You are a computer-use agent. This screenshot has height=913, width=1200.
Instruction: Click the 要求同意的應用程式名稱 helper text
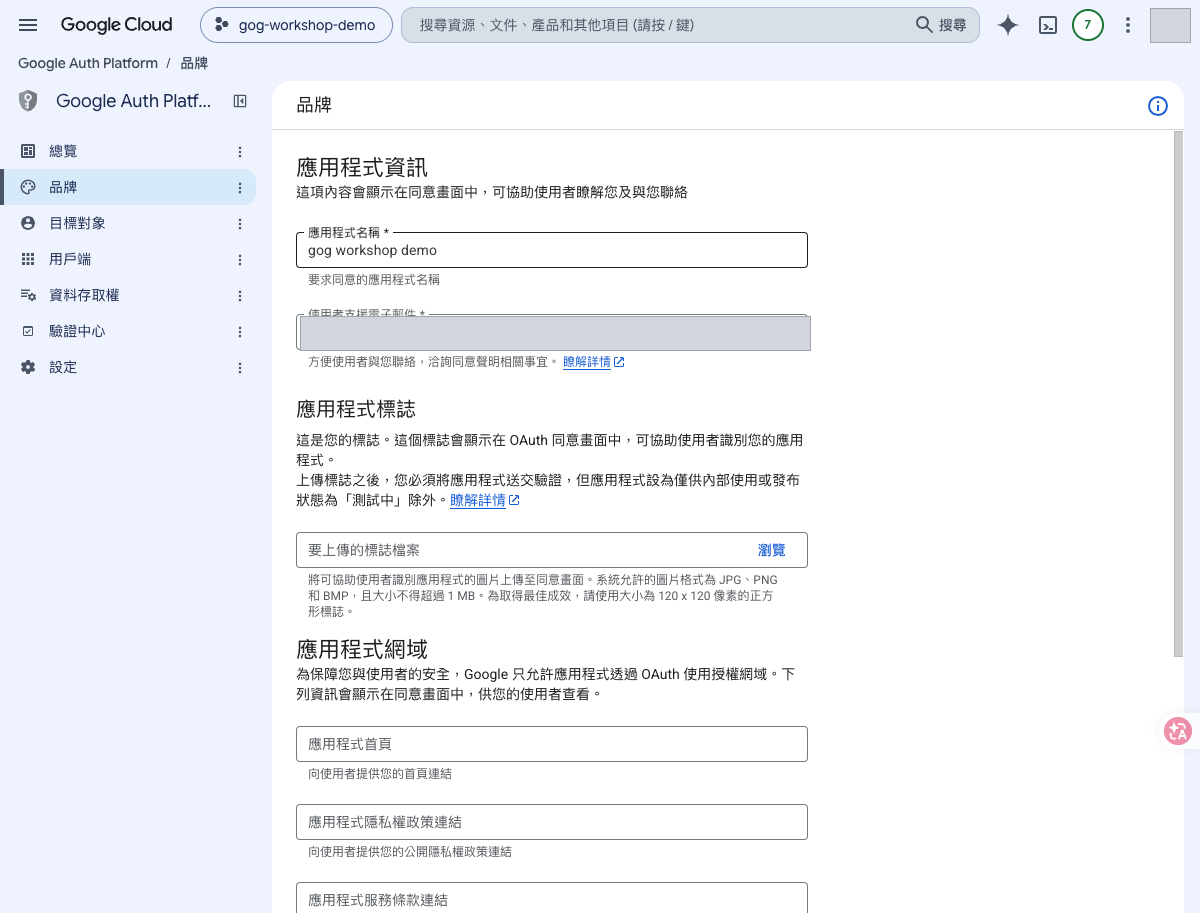pyautogui.click(x=374, y=280)
